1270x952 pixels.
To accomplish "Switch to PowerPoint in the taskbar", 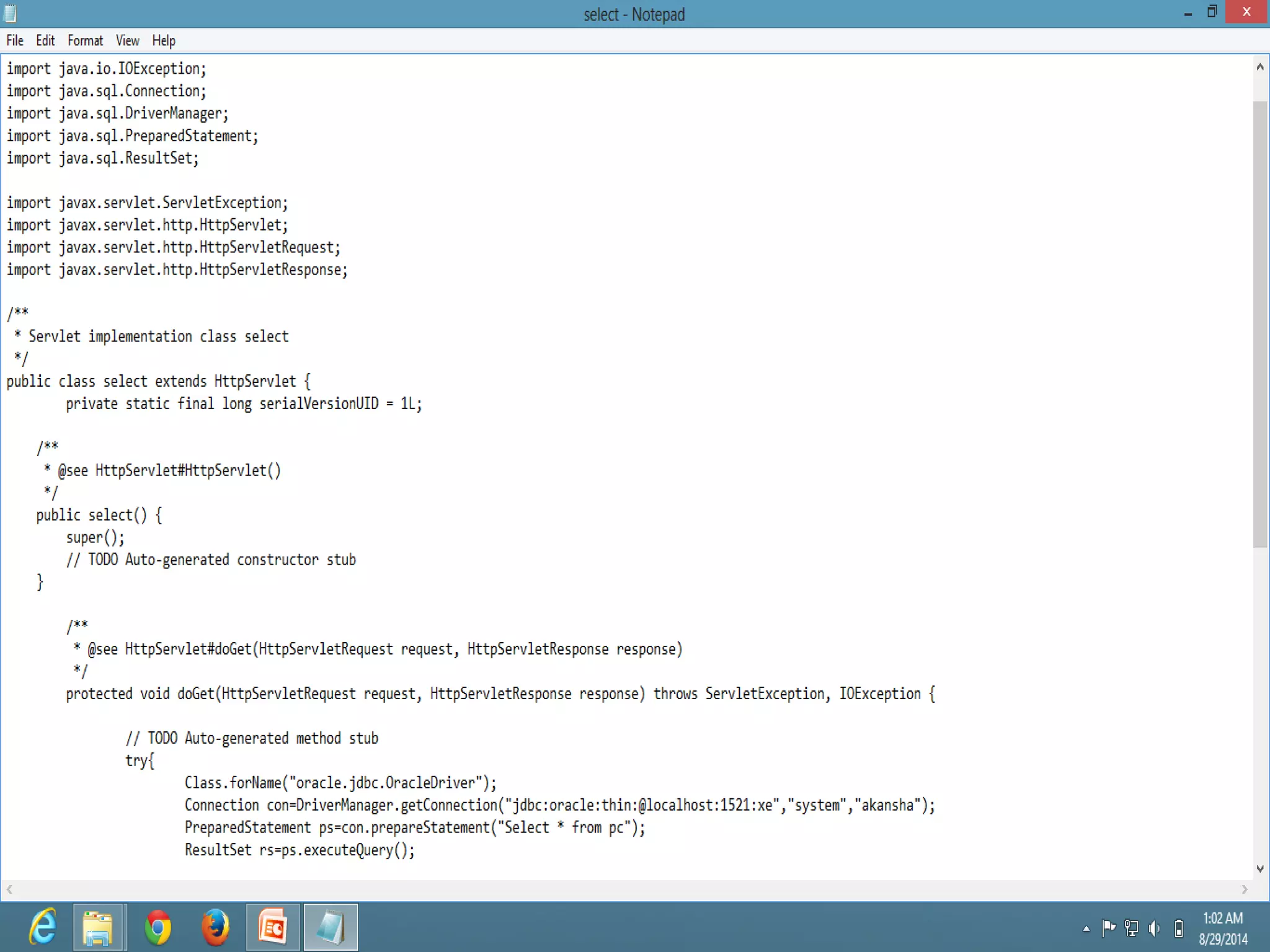I will 273,927.
